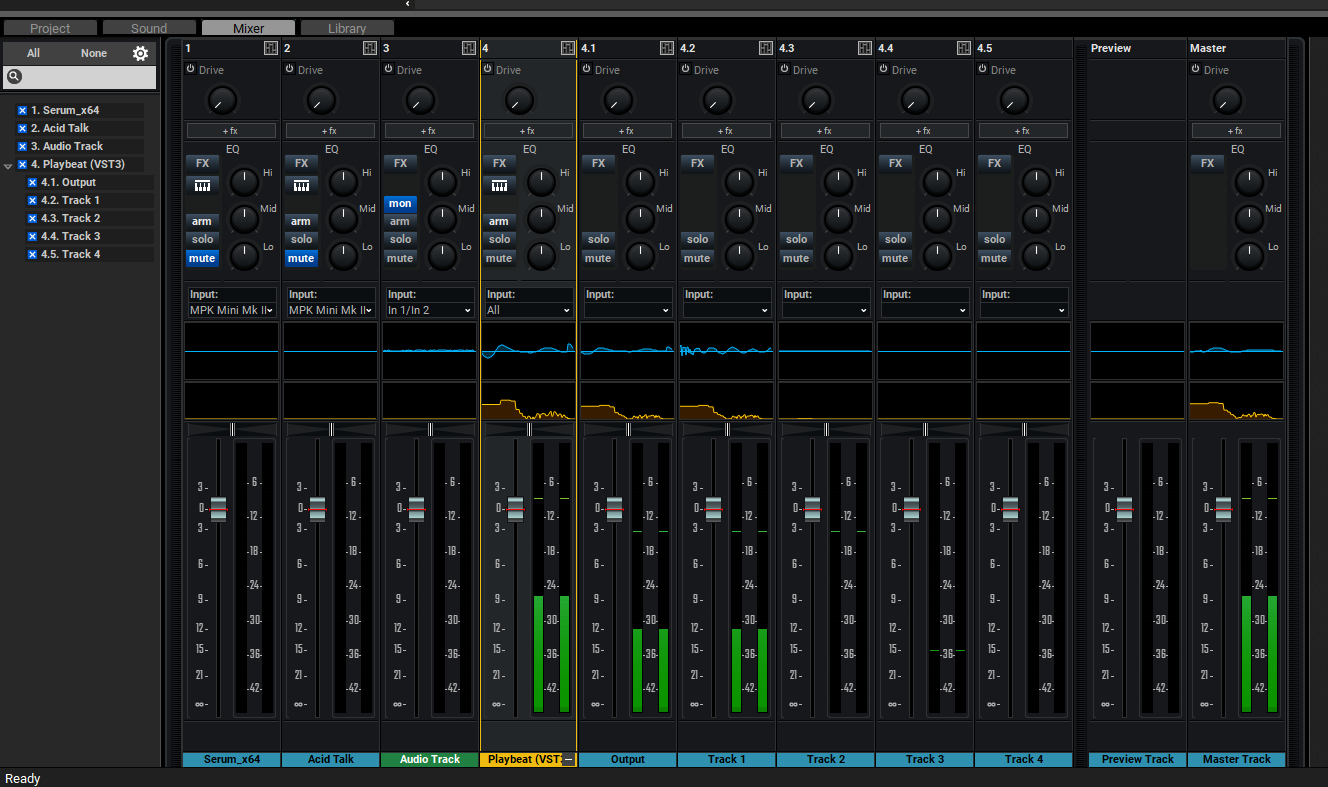Uncheck 3. Audio Track visibility checkbox
The width and height of the screenshot is (1328, 787).
(x=22, y=146)
